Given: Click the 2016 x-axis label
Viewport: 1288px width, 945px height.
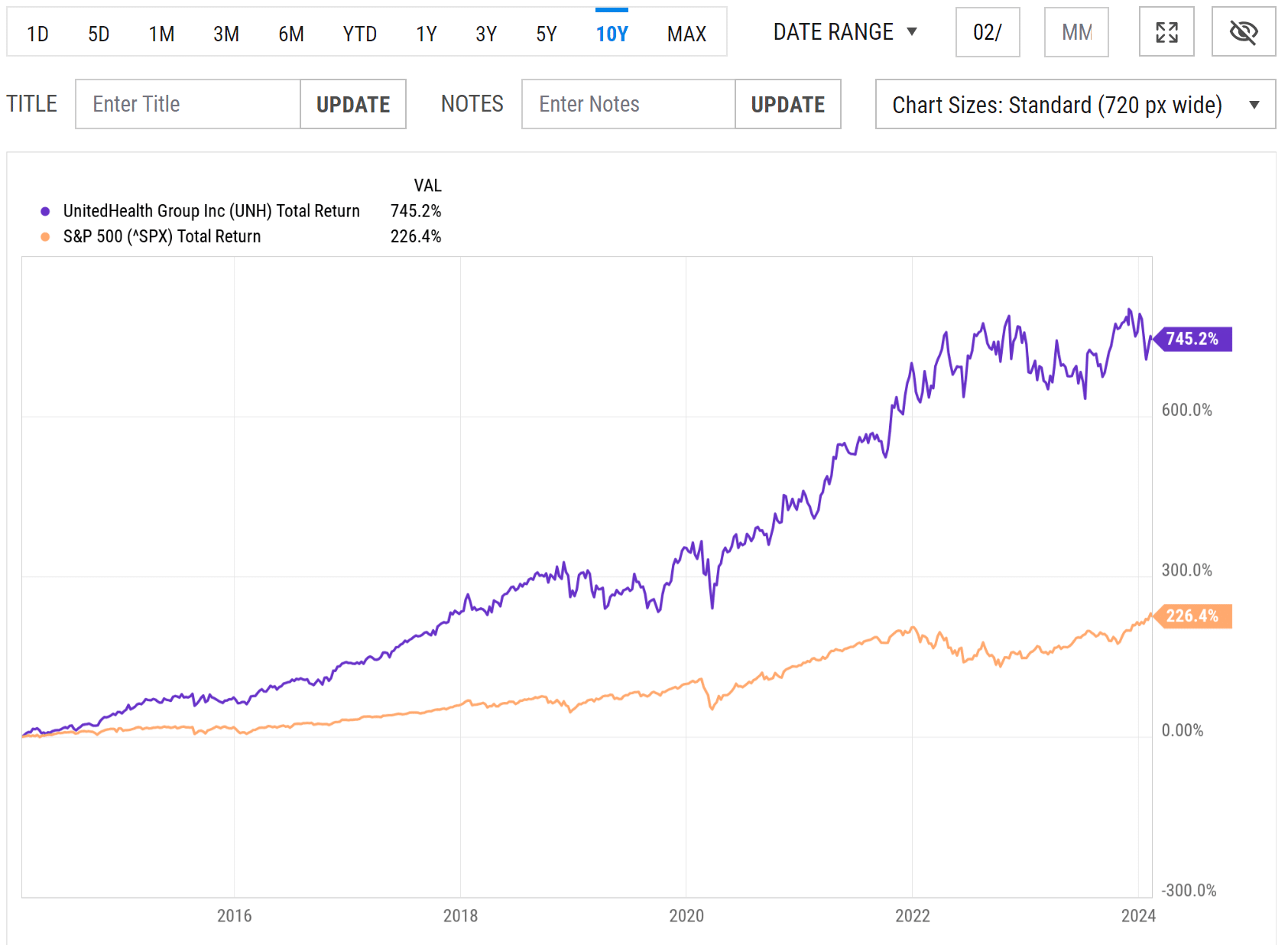Looking at the screenshot, I should coord(234,916).
